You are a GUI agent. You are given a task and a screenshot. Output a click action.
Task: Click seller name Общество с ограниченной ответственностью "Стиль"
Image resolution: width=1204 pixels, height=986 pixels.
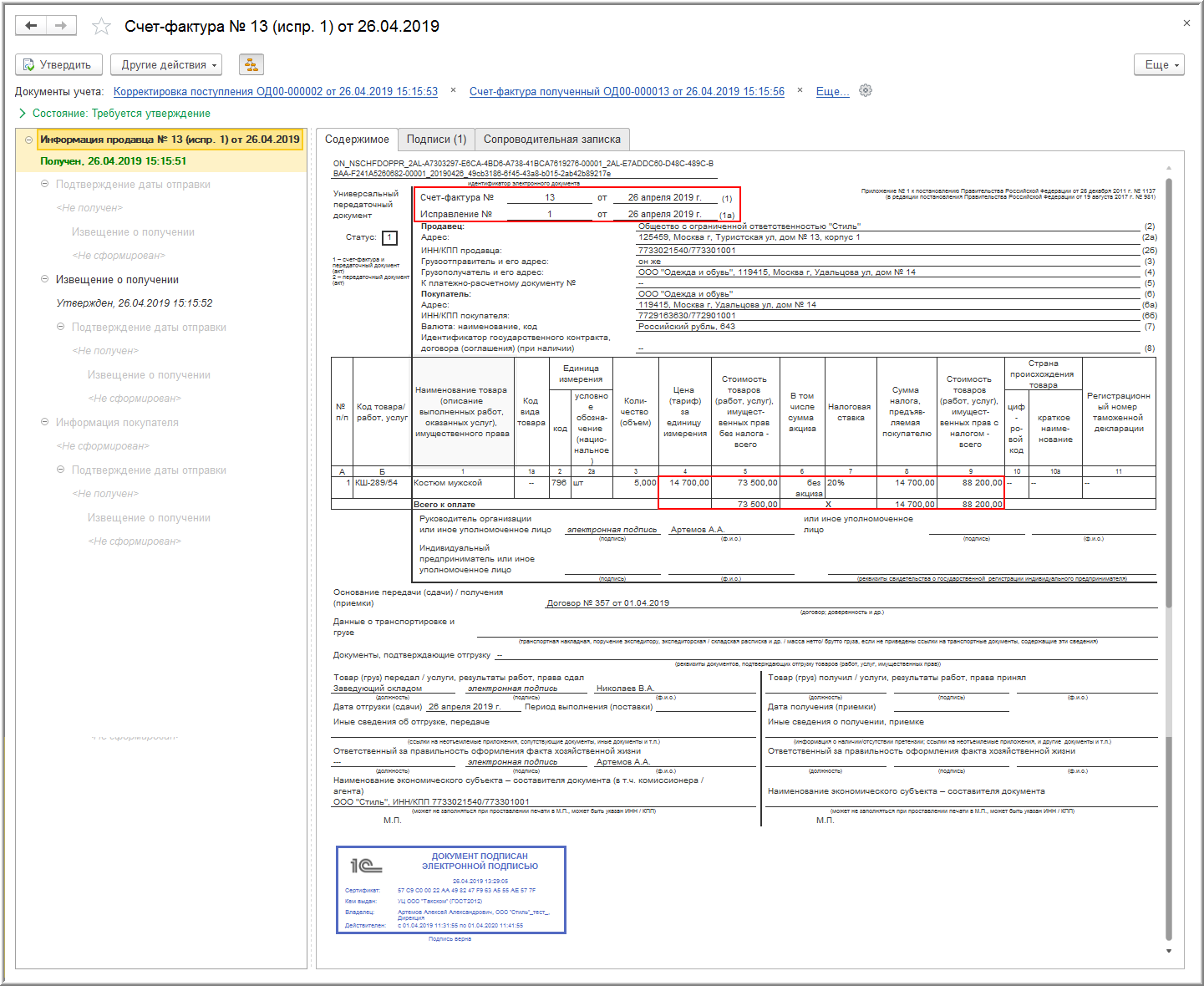(749, 226)
